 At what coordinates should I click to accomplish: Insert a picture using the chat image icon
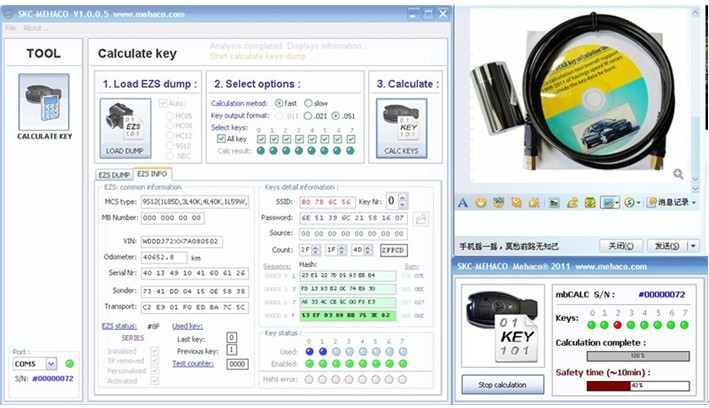(554, 203)
